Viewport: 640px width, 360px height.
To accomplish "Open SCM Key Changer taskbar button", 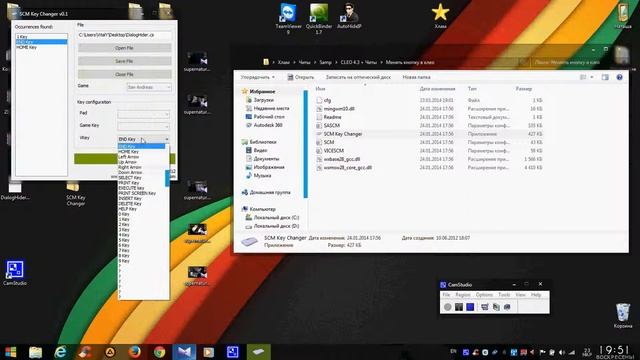I will (258, 352).
